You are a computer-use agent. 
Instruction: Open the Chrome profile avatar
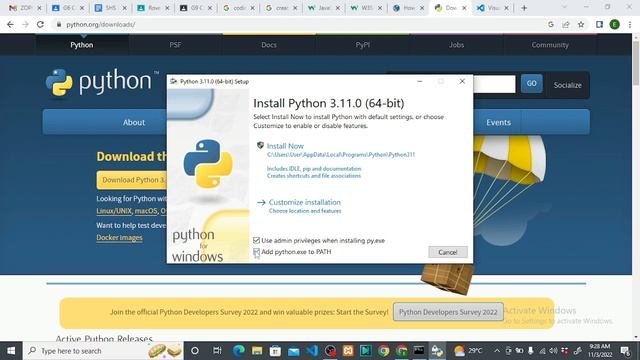[615, 24]
